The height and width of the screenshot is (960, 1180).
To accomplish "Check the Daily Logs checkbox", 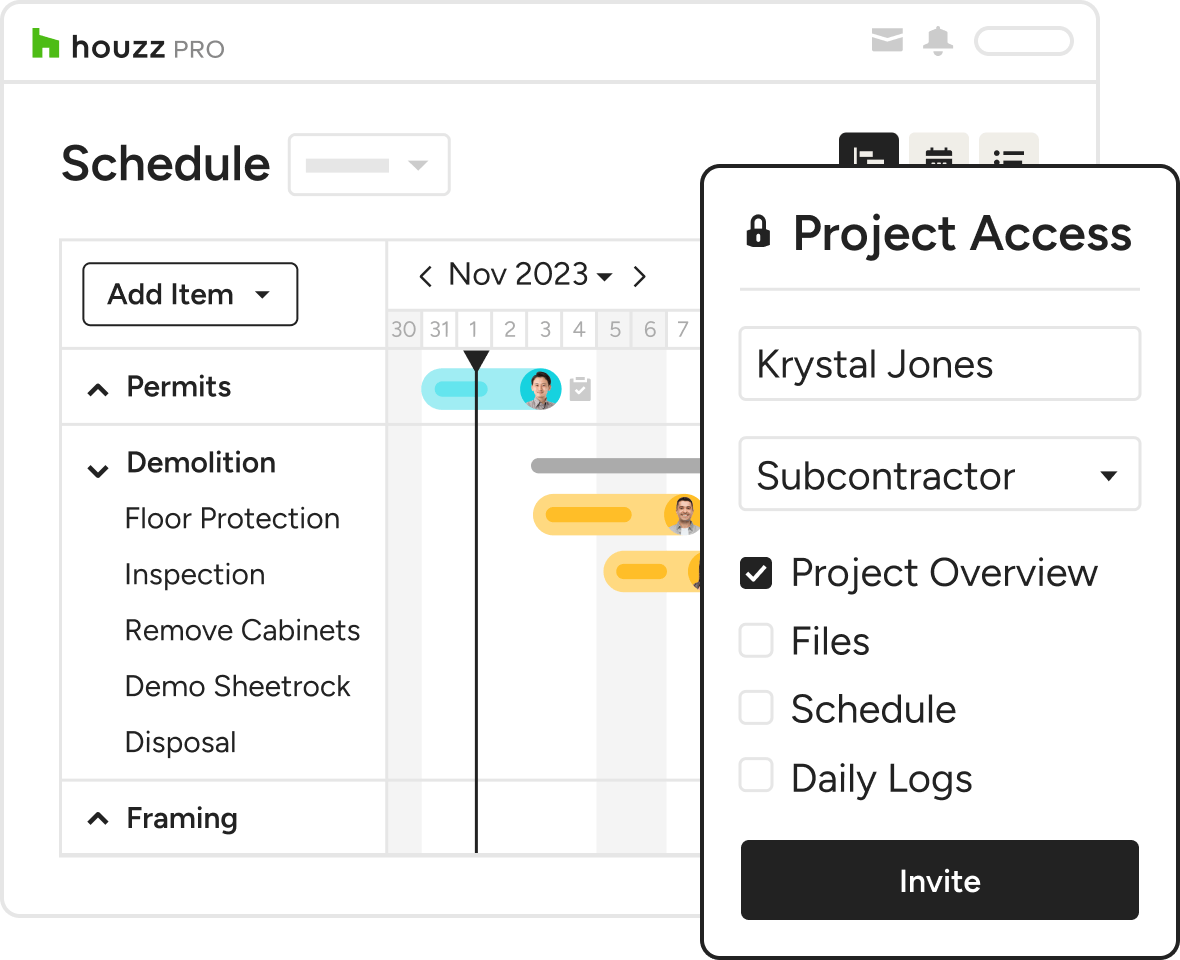I will pos(756,776).
